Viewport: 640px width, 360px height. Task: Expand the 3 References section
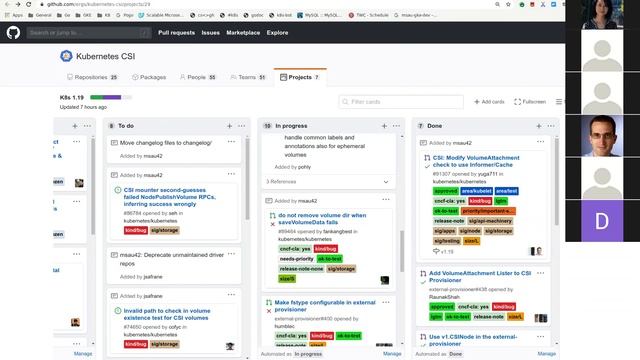tap(386, 182)
